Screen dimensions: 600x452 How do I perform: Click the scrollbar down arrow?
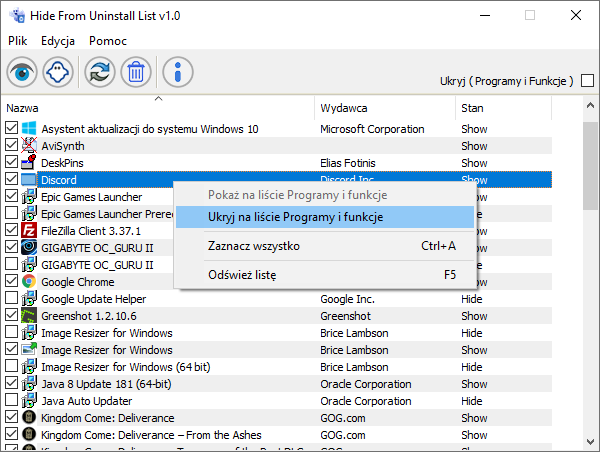[590, 442]
